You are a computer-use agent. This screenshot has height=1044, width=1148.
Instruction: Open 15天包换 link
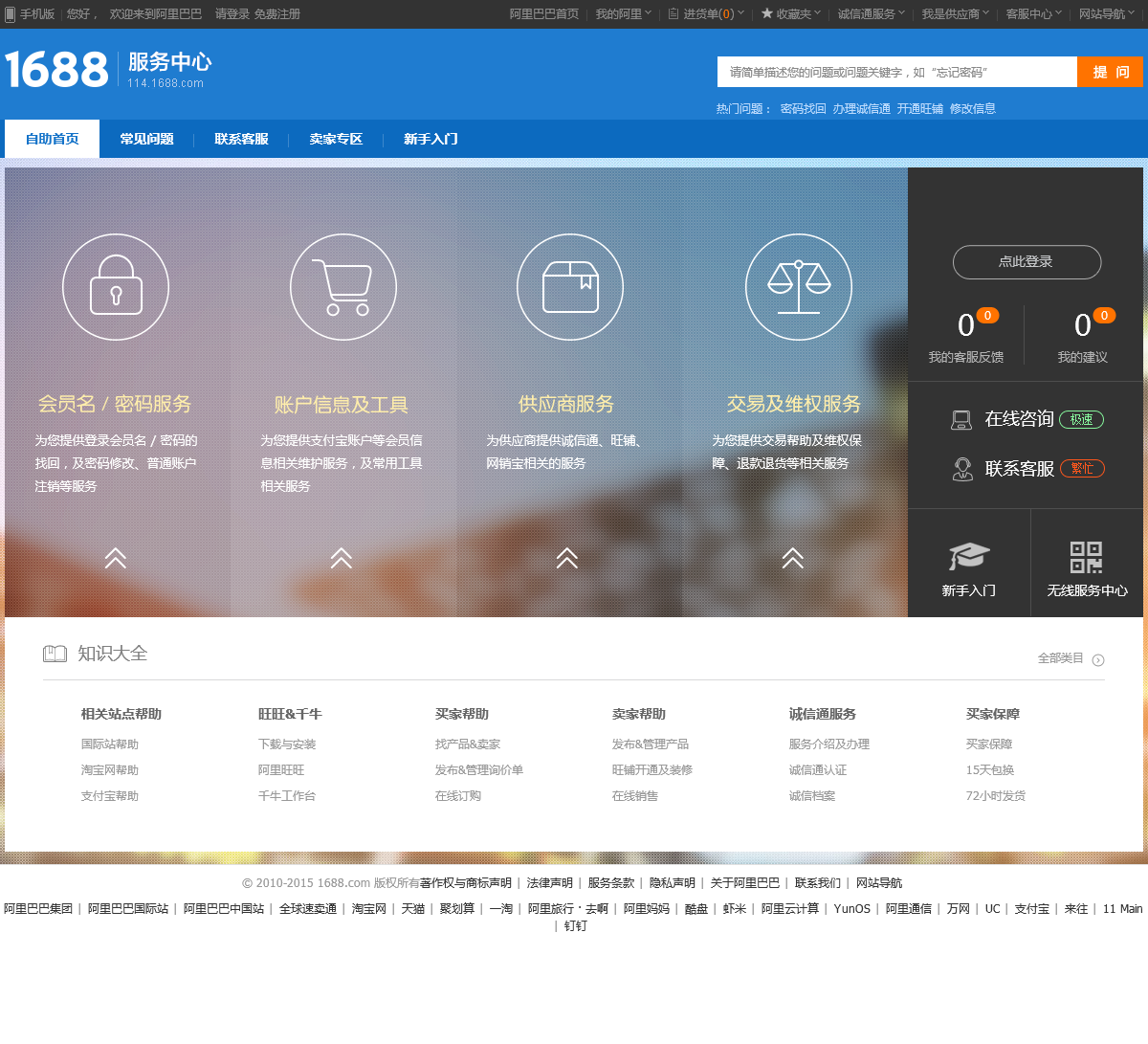click(990, 770)
